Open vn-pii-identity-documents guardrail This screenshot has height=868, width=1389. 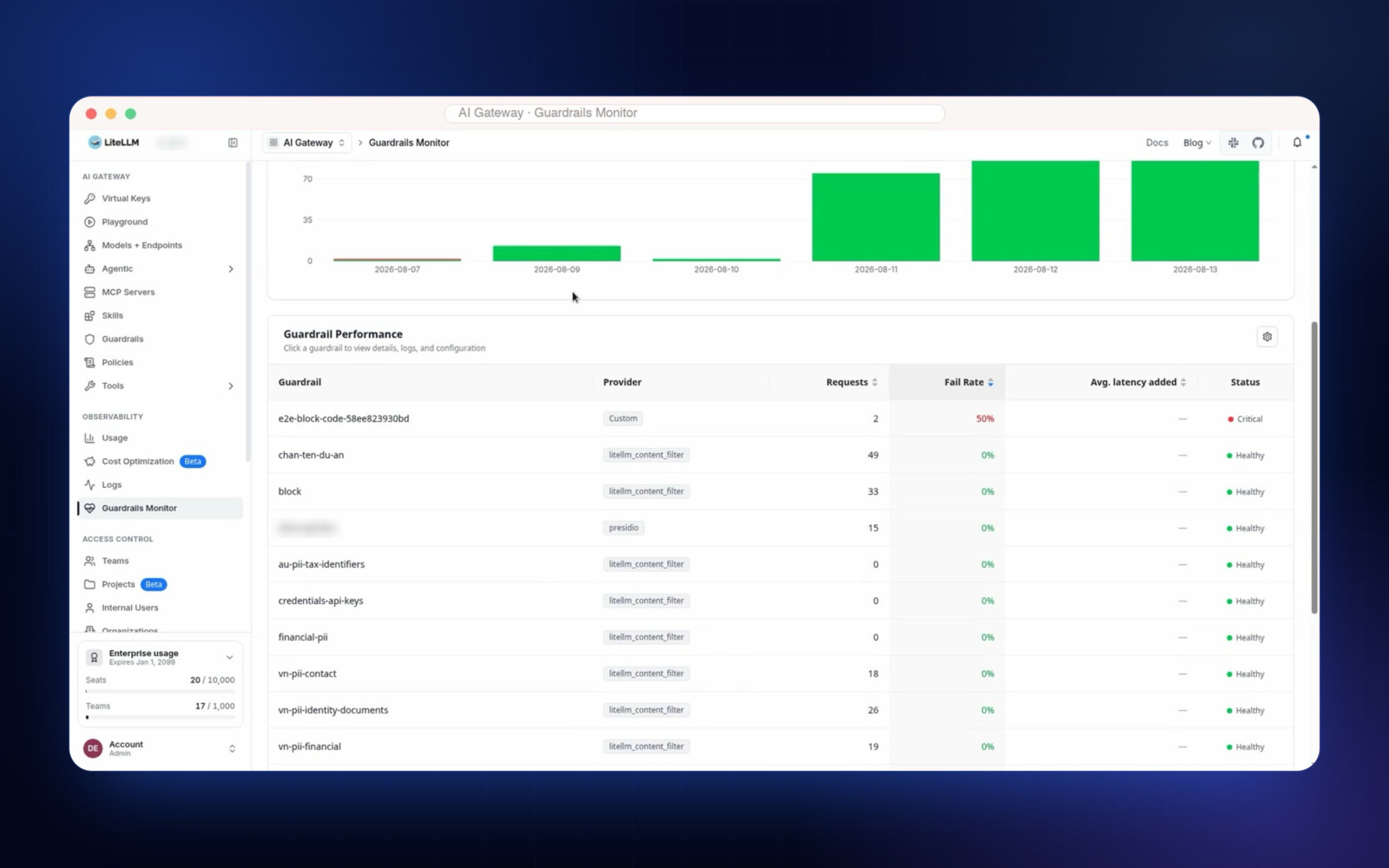point(780,710)
